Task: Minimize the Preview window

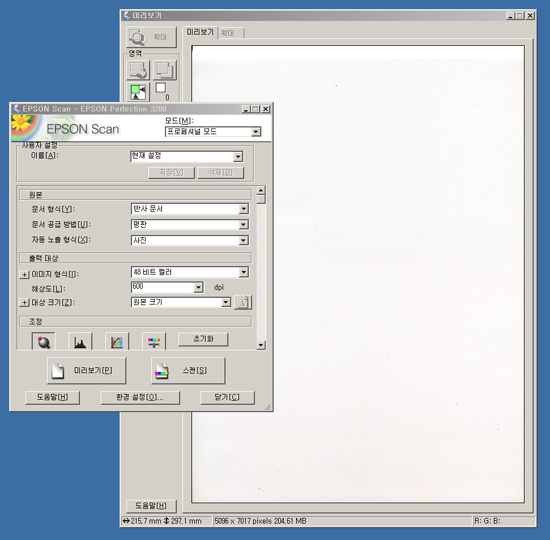Action: [510, 16]
